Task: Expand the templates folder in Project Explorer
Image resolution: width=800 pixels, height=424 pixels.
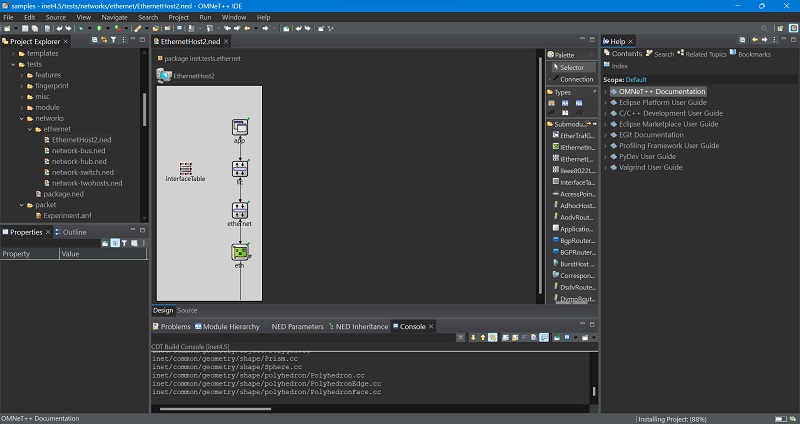Action: coord(13,54)
